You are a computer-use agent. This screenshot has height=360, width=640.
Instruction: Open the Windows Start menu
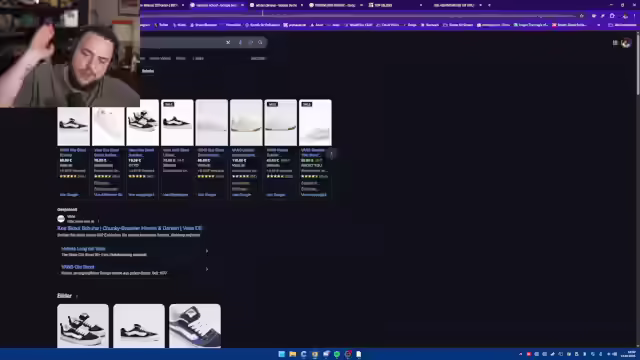tap(282, 354)
